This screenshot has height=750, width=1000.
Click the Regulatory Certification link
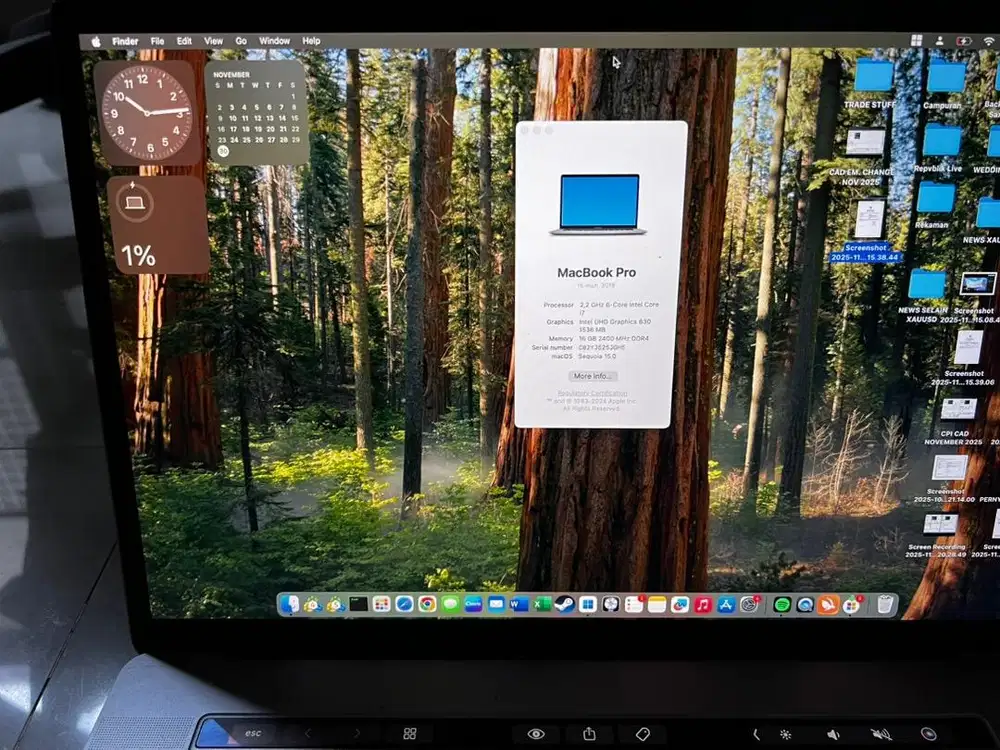[x=592, y=393]
